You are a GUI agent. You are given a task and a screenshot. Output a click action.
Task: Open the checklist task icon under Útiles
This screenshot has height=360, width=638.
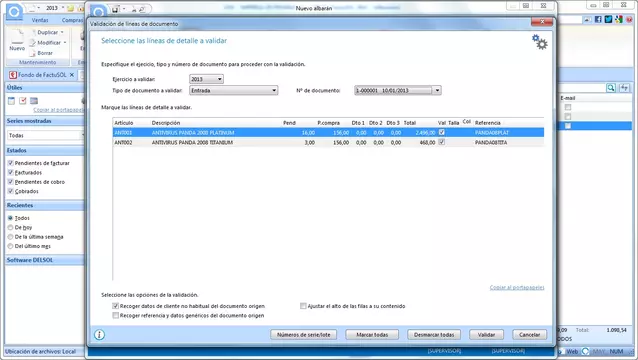[23, 100]
